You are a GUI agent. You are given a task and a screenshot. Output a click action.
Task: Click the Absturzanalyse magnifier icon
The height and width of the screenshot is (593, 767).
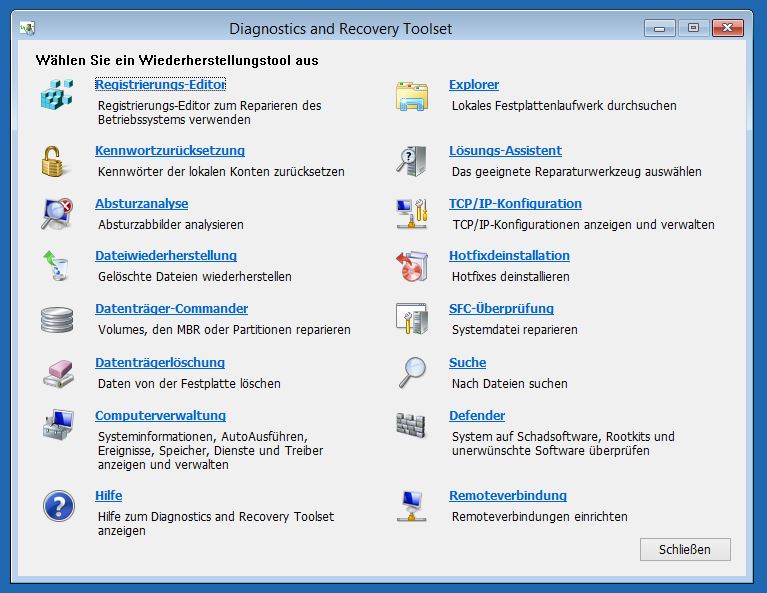point(57,214)
